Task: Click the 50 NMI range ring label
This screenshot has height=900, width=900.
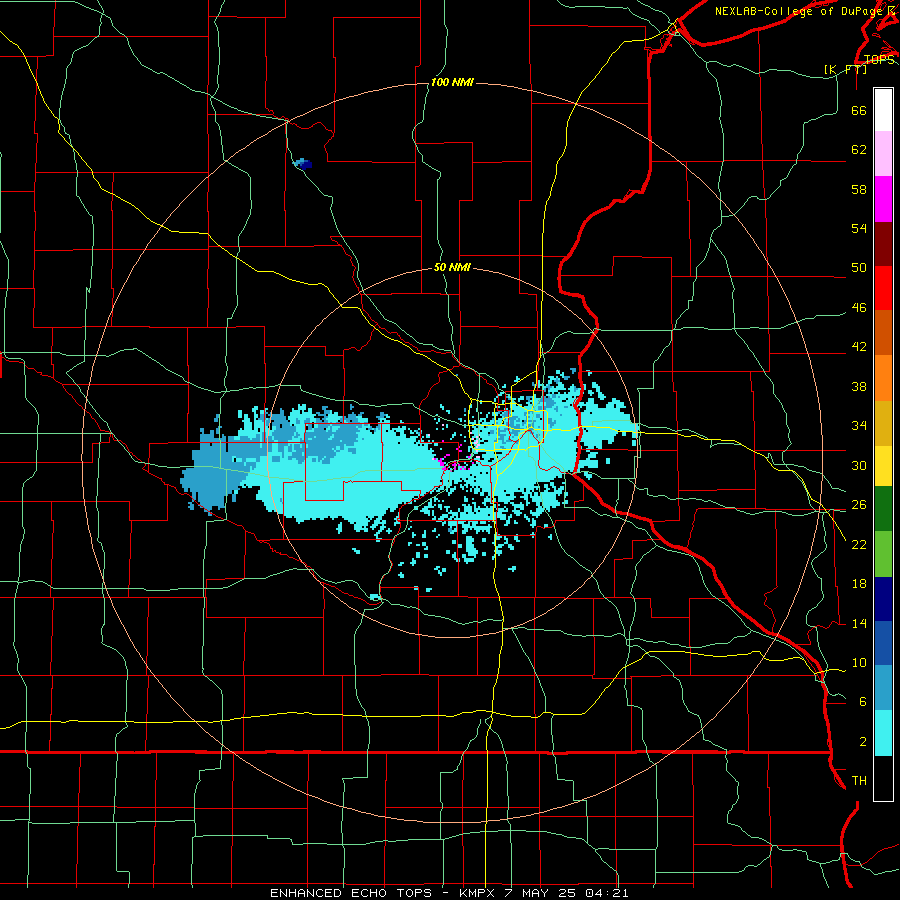Action: click(452, 267)
